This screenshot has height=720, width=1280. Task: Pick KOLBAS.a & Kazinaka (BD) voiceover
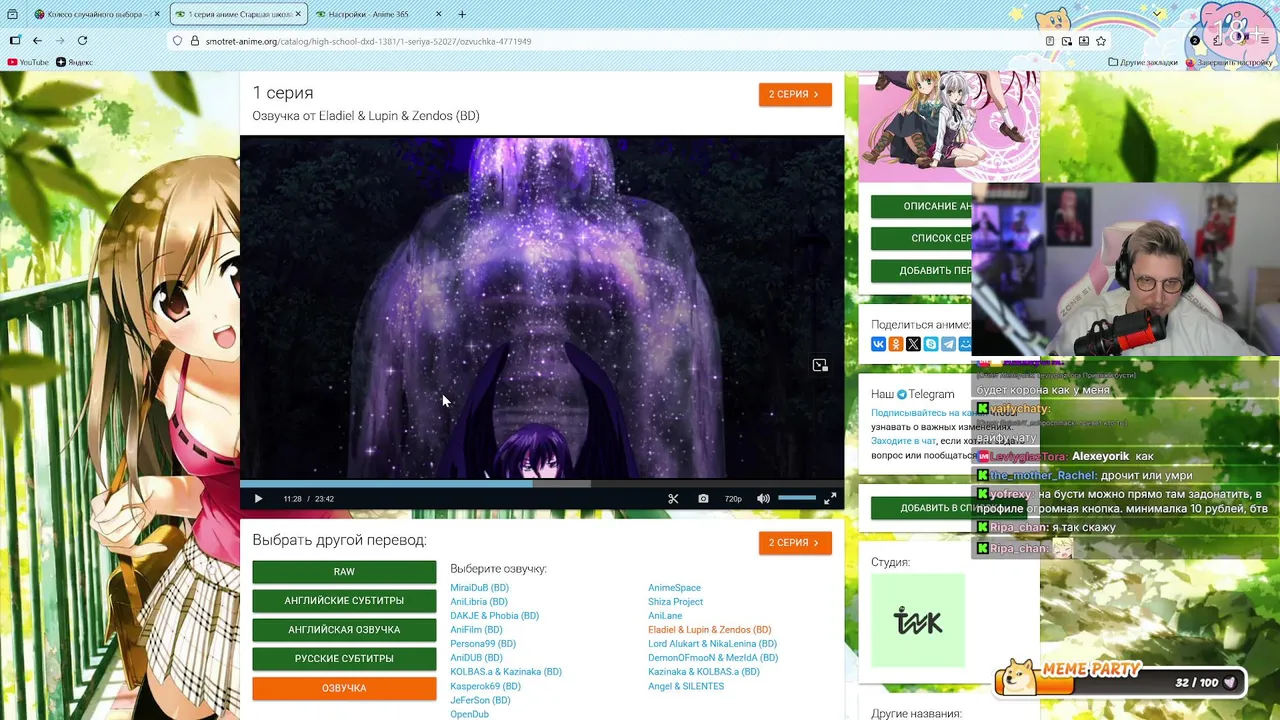click(506, 672)
